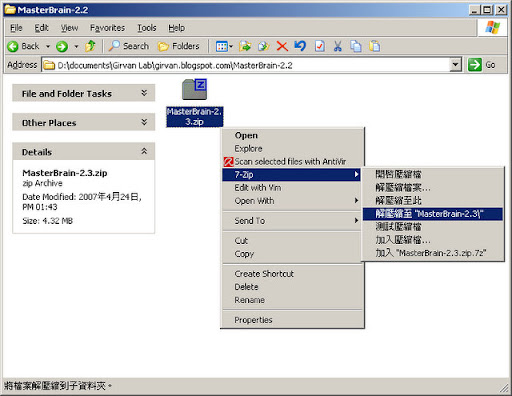Select 加入壓縮檔... in 7-Zip submenu

433,240
